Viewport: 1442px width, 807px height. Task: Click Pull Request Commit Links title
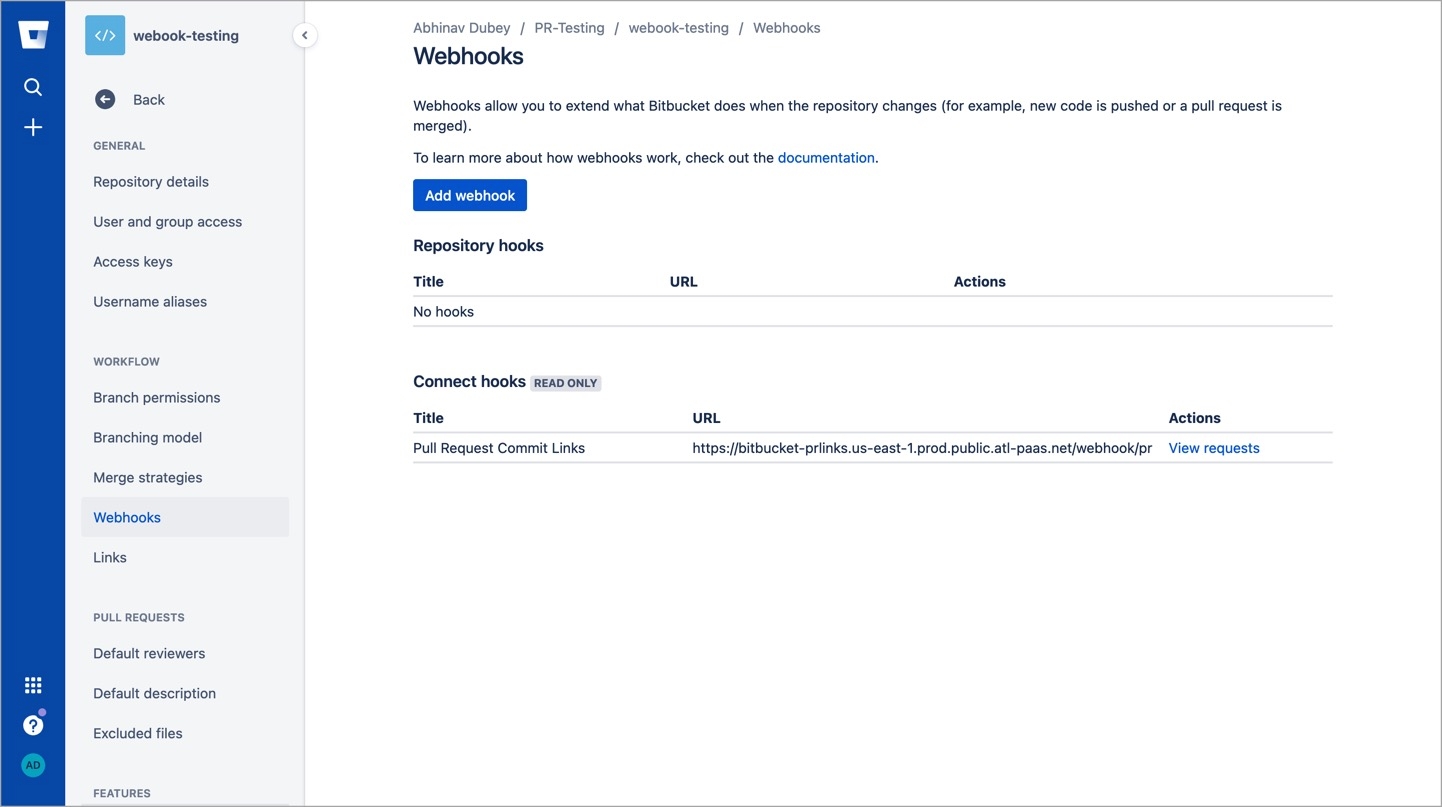[x=499, y=448]
